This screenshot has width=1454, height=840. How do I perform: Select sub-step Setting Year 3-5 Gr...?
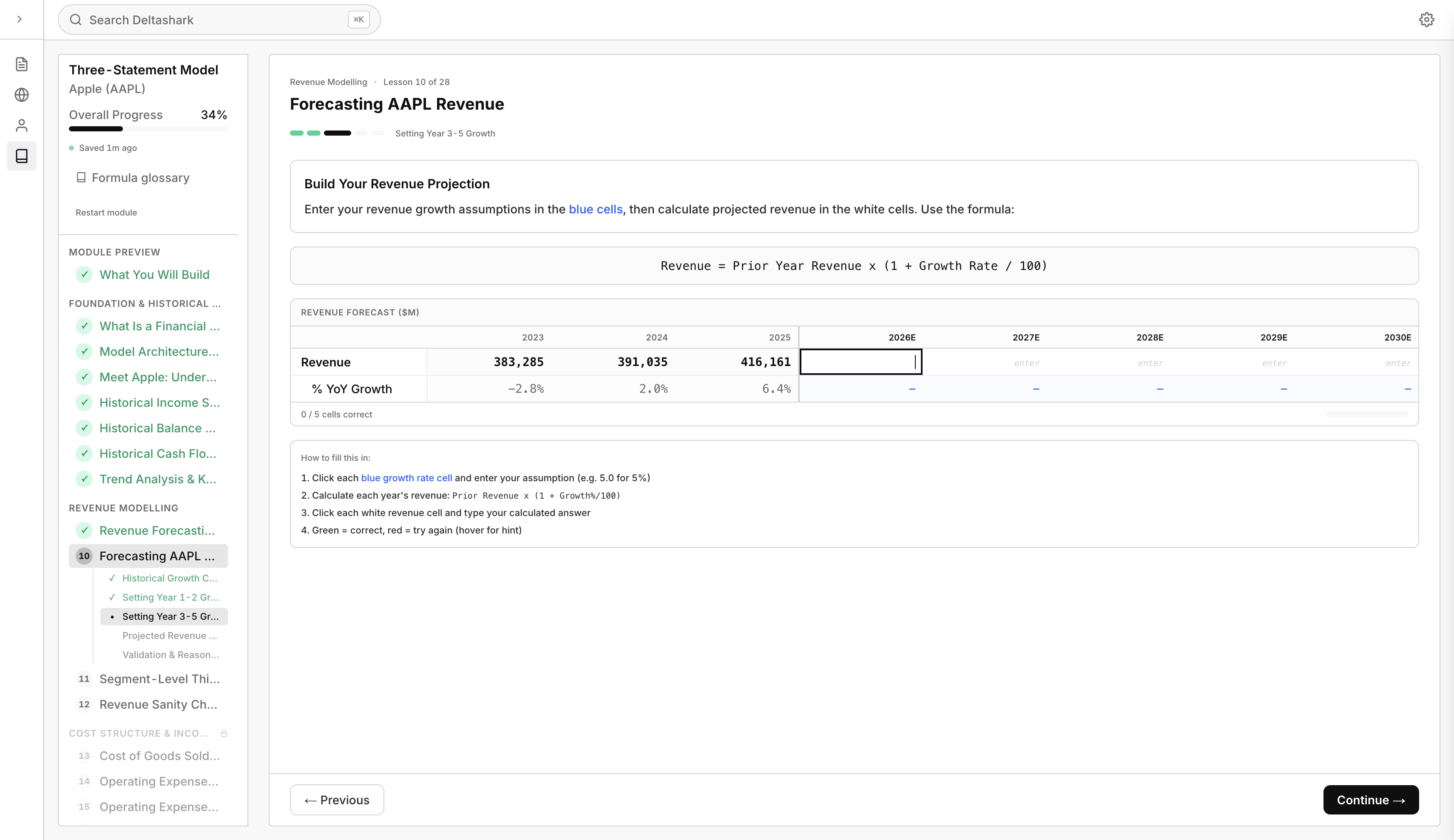(164, 616)
